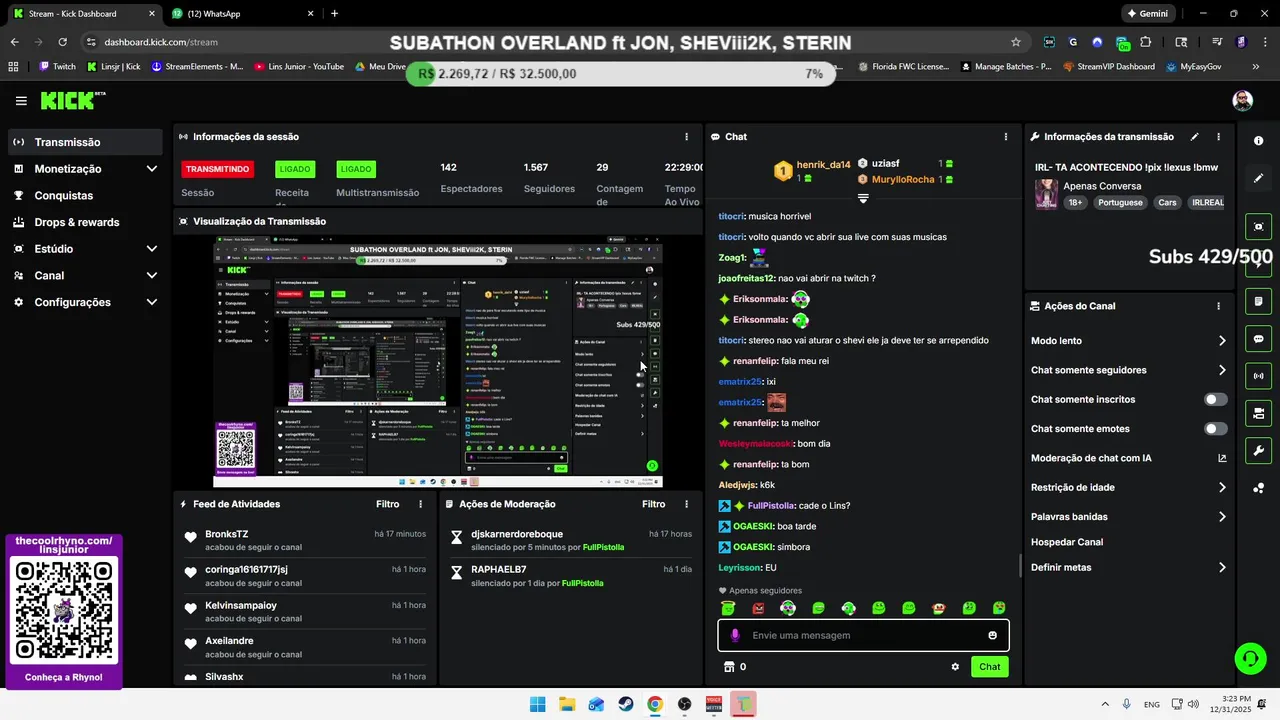Expand the Monetização sidebar section
Viewport: 1280px width, 720px height.
(x=152, y=169)
